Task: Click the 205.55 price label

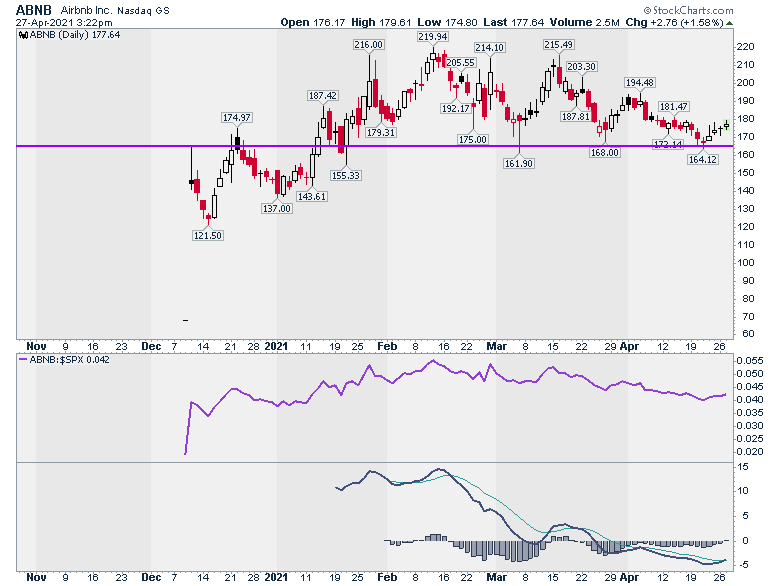Action: pyautogui.click(x=461, y=63)
